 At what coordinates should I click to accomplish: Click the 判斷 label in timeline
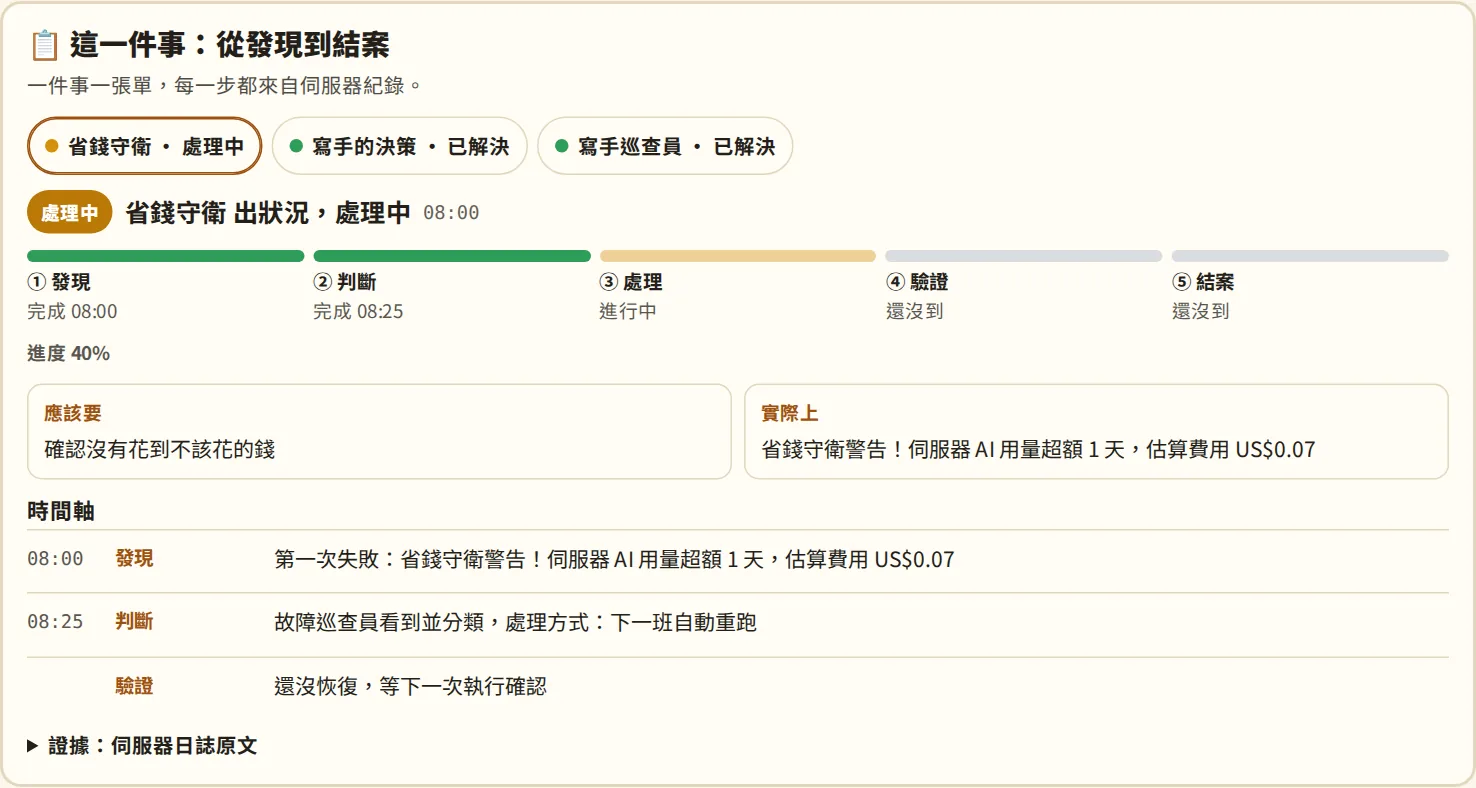pos(134,621)
